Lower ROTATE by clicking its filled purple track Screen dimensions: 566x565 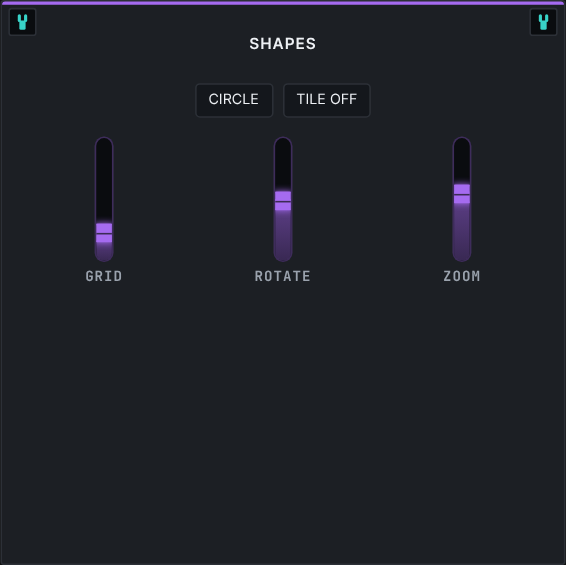pos(283,235)
